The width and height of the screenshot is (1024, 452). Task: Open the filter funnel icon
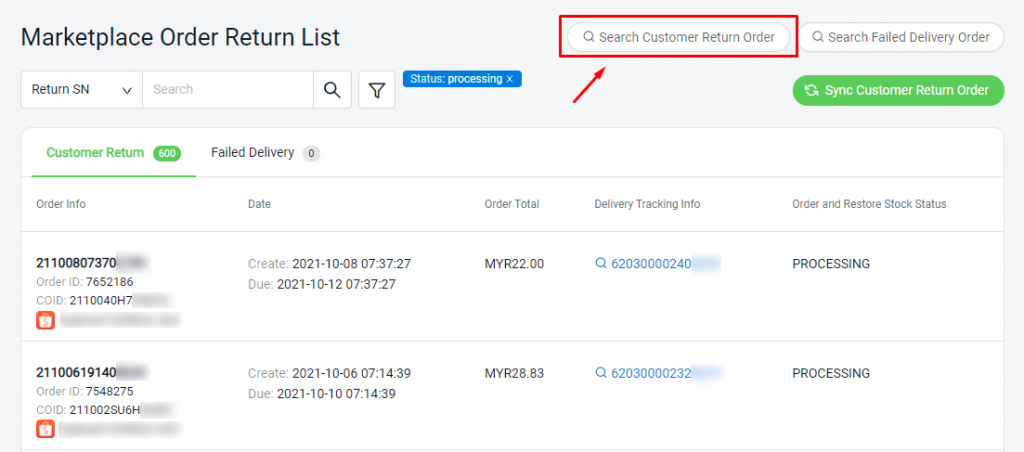tap(376, 90)
